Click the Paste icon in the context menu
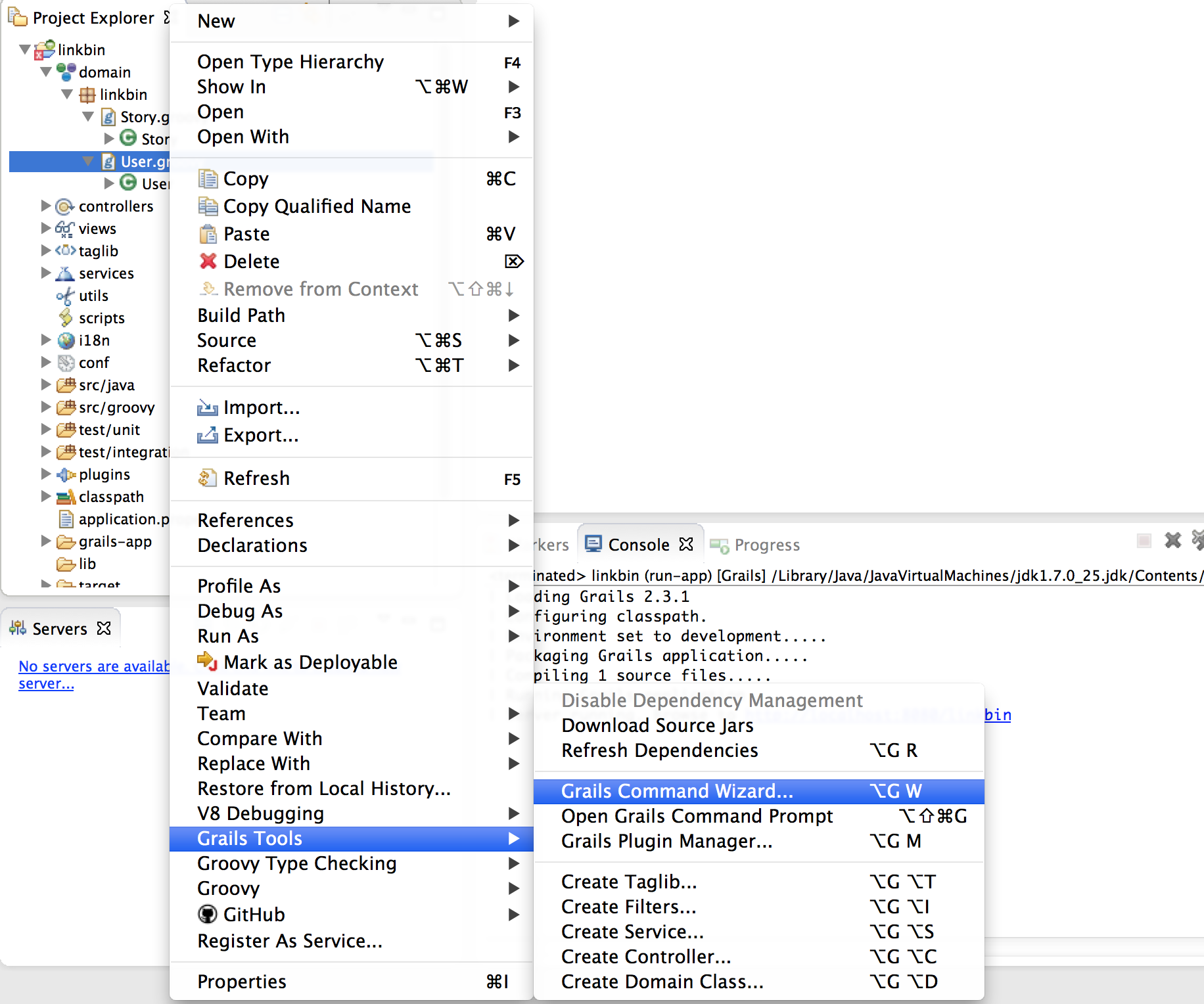This screenshot has width=1204, height=1004. click(208, 233)
